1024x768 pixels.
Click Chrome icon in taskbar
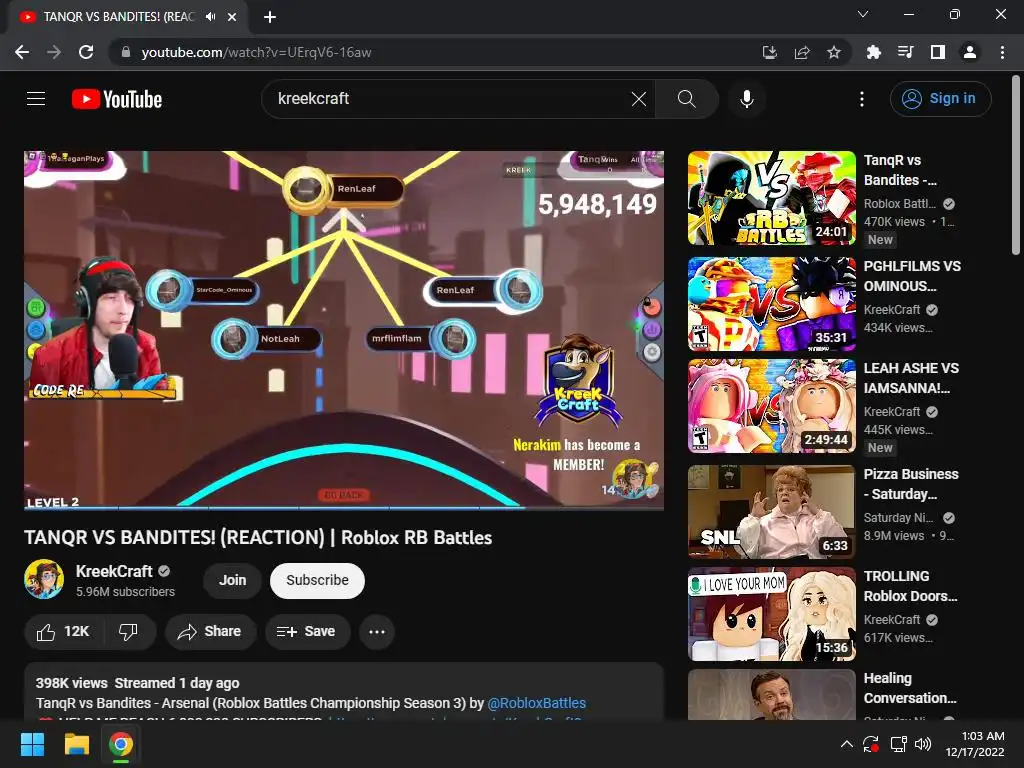tap(121, 744)
